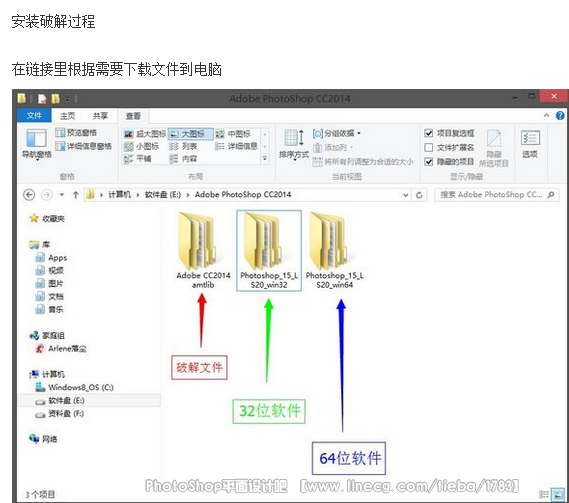Switch to the 共享 ribbon tab
This screenshot has width=569, height=503.
(x=100, y=115)
